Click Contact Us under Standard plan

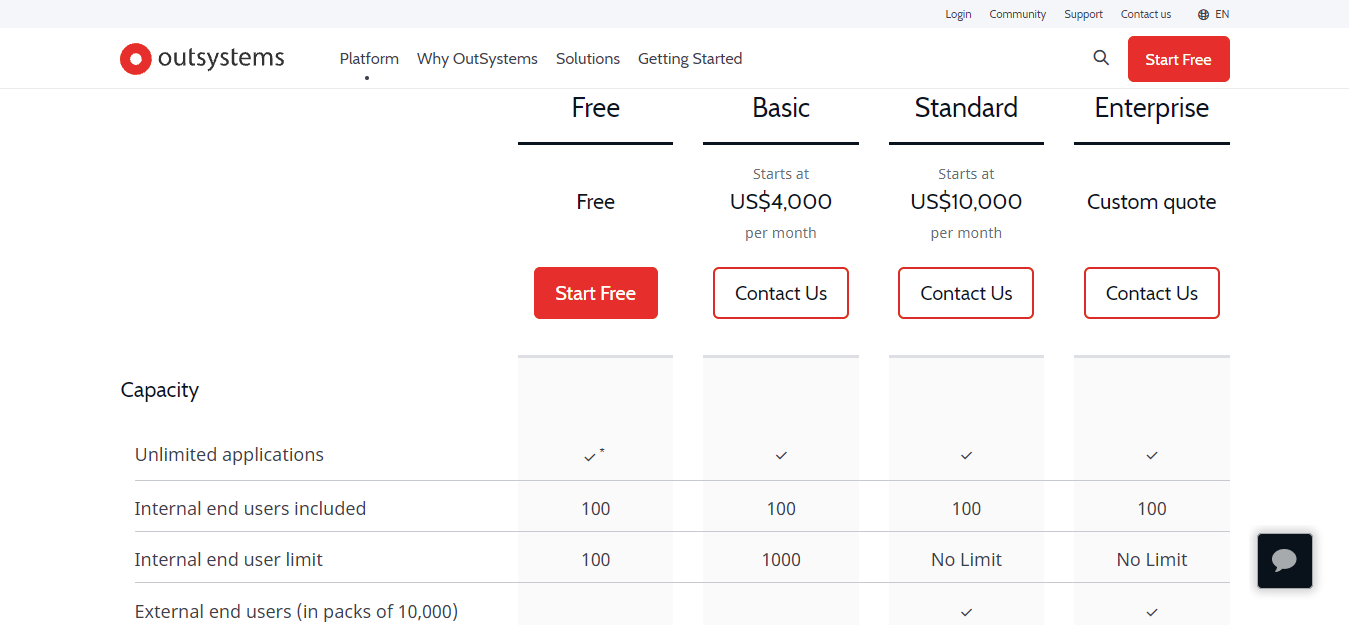click(x=966, y=293)
